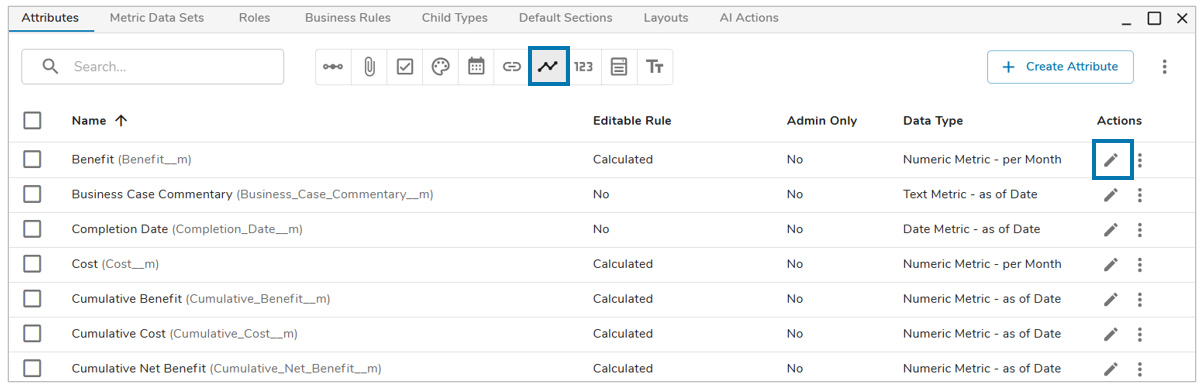Filter by text Tt type icon

(655, 67)
